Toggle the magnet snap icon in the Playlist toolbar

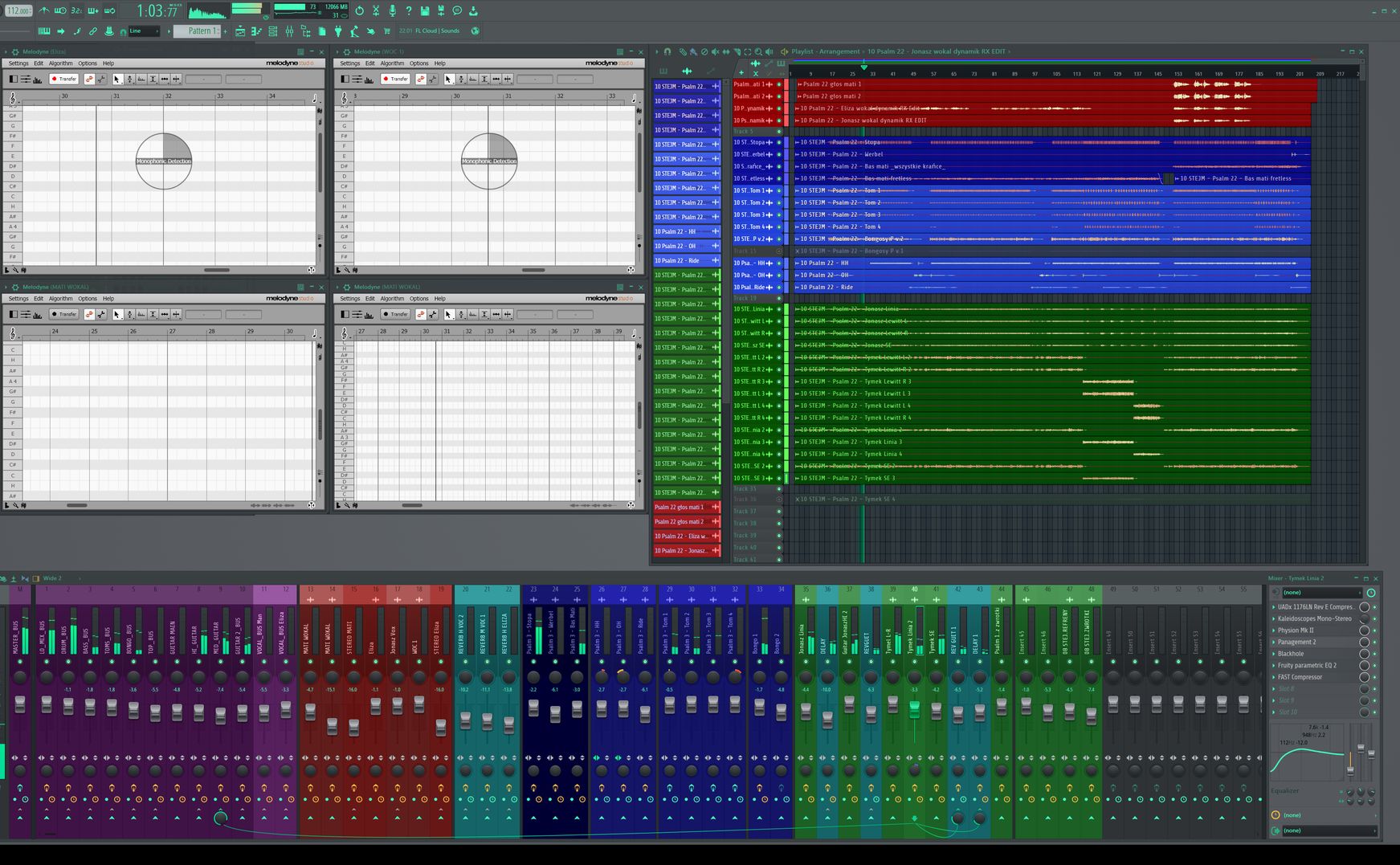point(667,51)
